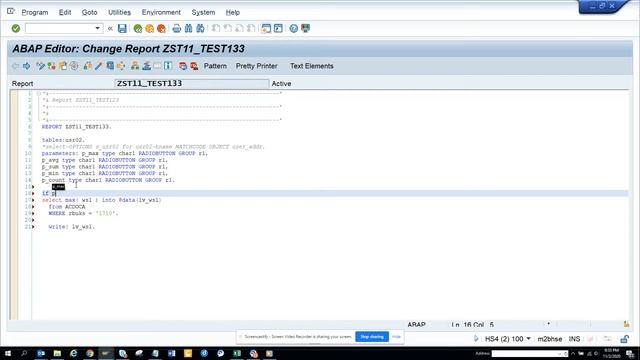The height and width of the screenshot is (360, 640).
Task: Open the Utilities menu
Action: 119,12
